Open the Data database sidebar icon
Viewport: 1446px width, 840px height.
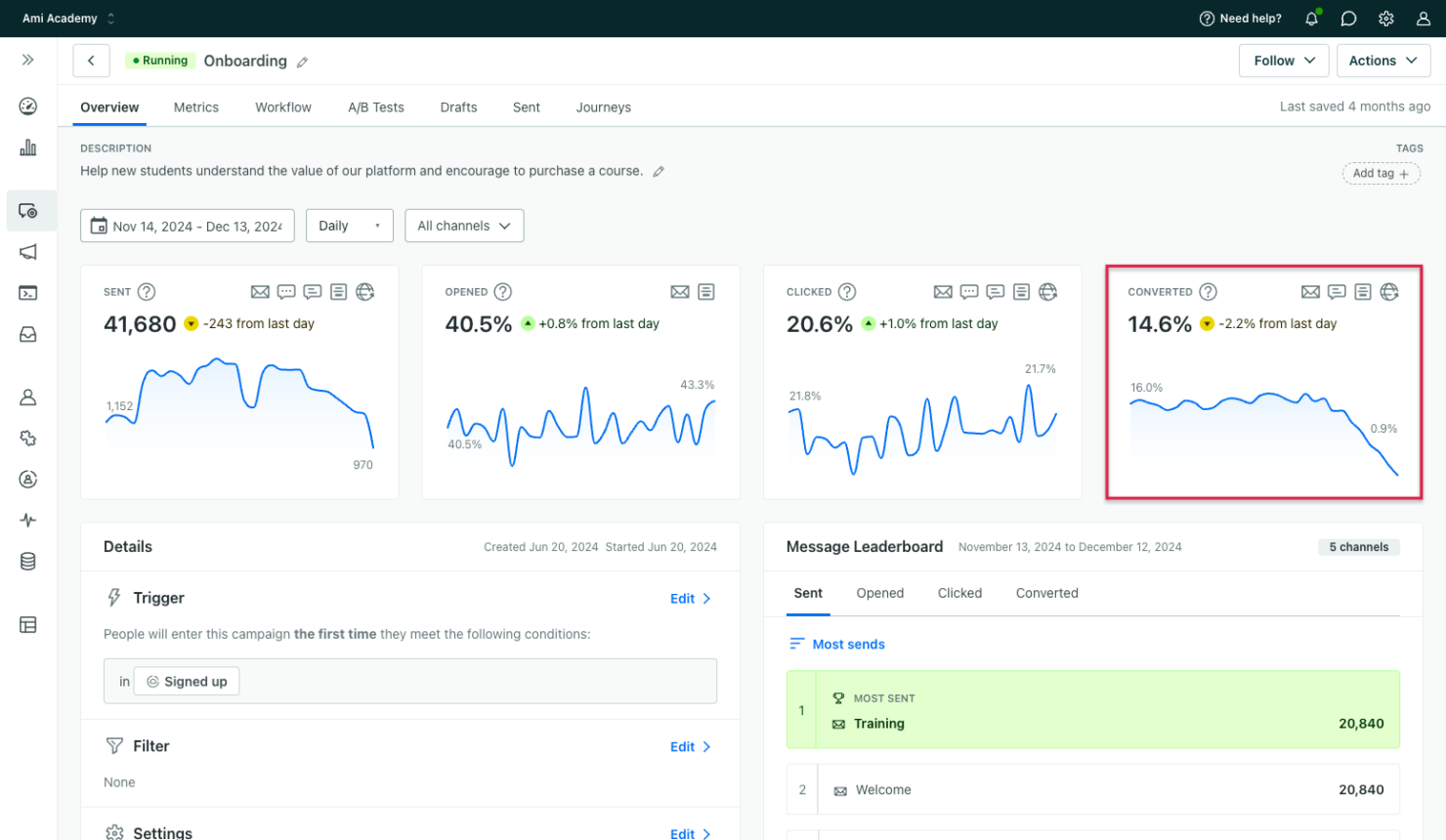pyautogui.click(x=28, y=562)
